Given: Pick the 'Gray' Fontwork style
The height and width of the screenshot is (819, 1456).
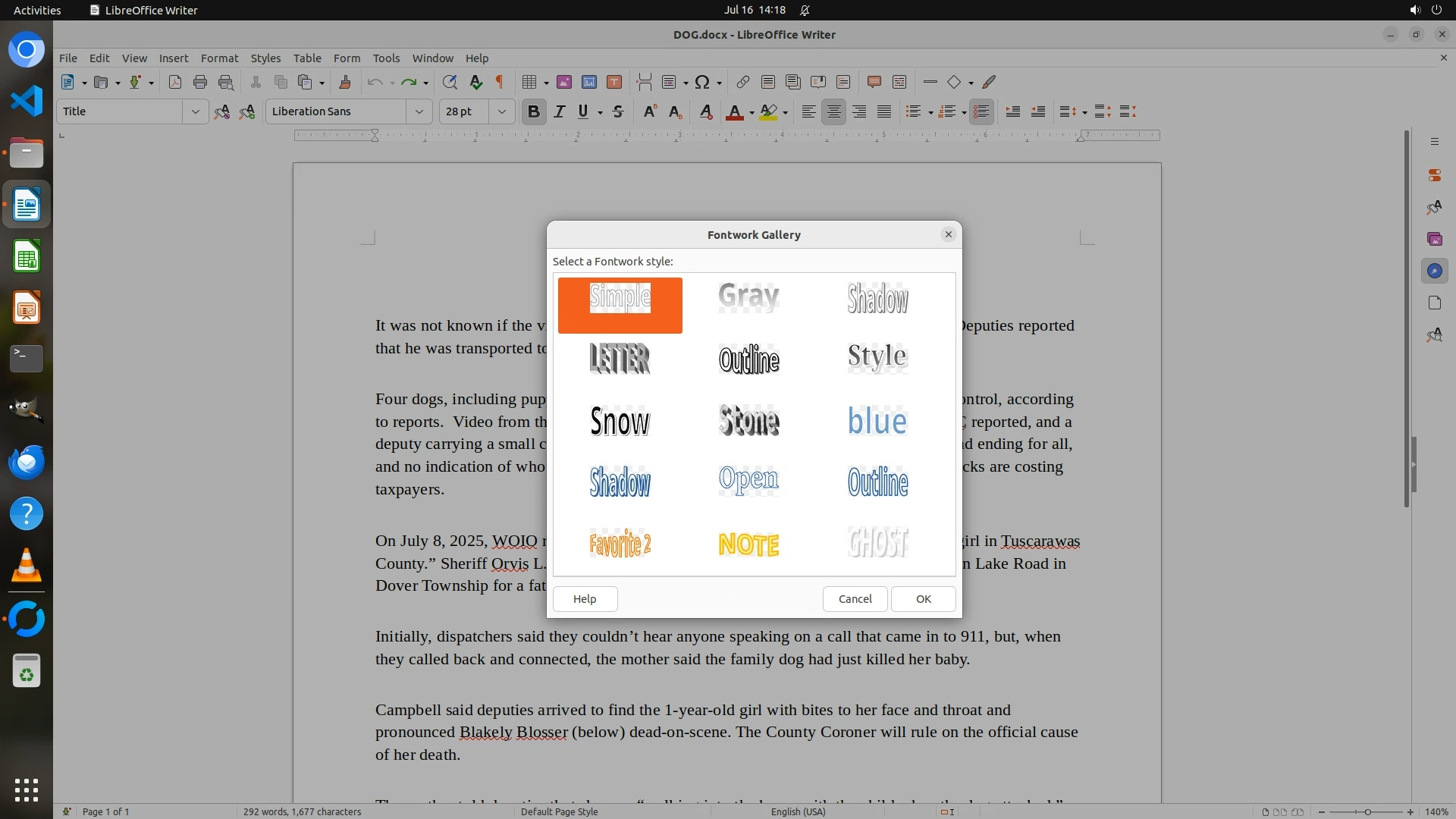Looking at the screenshot, I should click(x=748, y=297).
